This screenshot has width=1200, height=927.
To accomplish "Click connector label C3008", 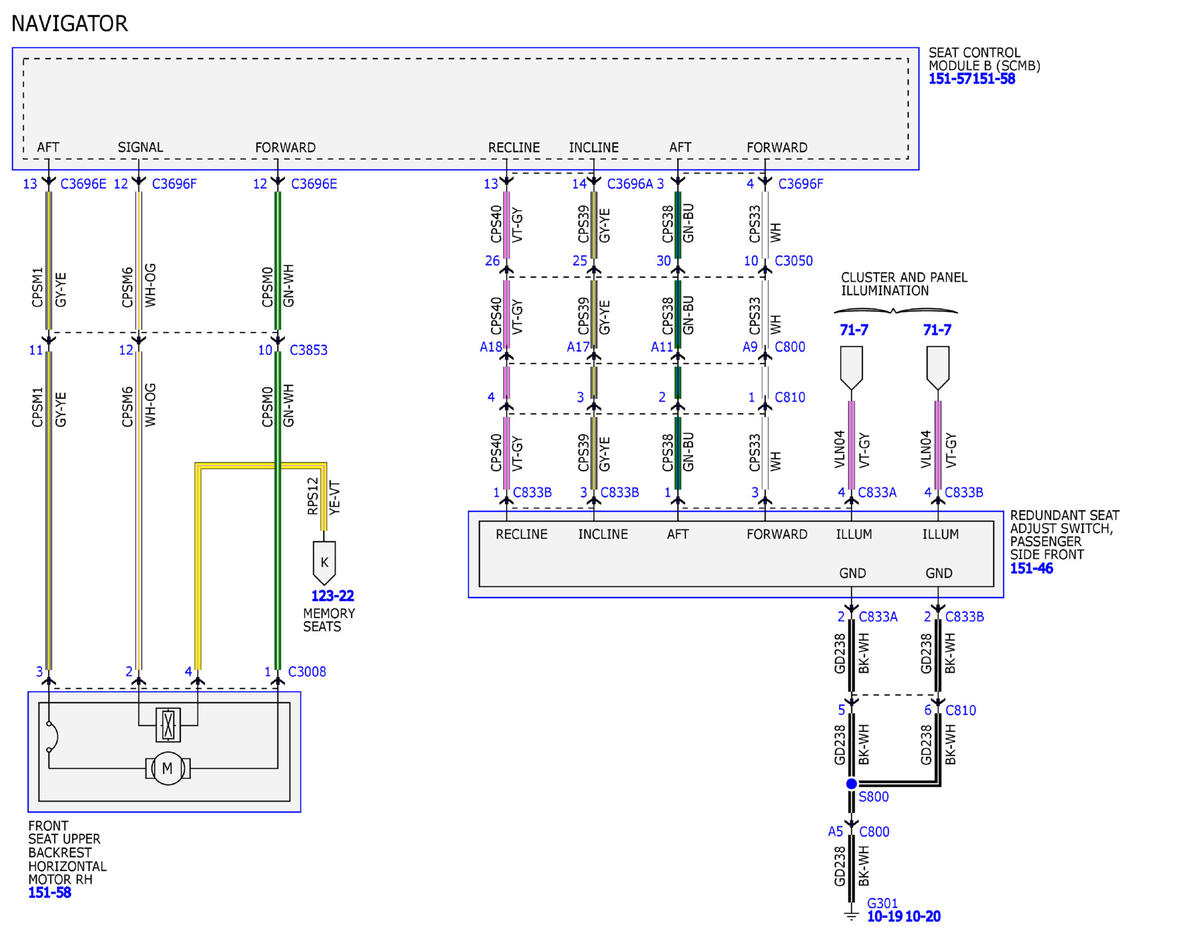I will coord(307,672).
